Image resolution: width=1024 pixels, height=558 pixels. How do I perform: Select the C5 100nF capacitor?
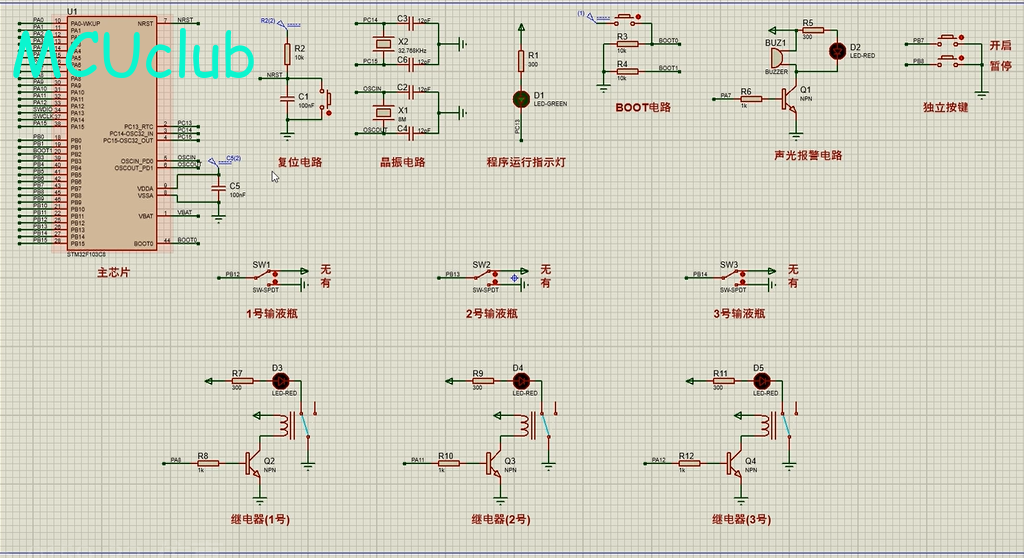pyautogui.click(x=218, y=188)
